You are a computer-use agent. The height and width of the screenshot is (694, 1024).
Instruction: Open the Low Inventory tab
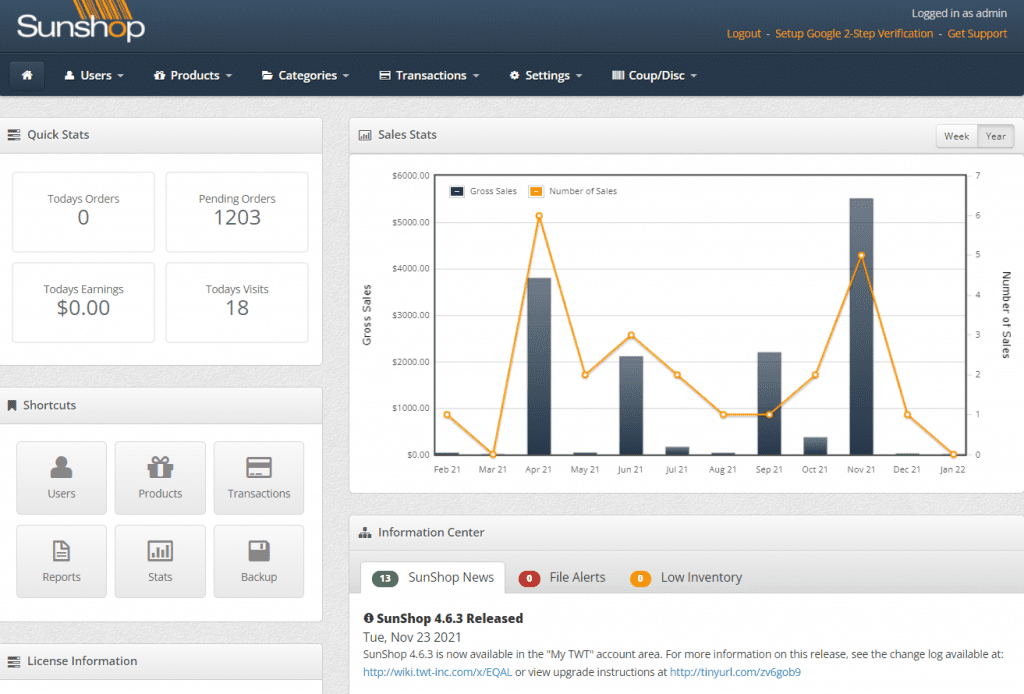click(686, 578)
